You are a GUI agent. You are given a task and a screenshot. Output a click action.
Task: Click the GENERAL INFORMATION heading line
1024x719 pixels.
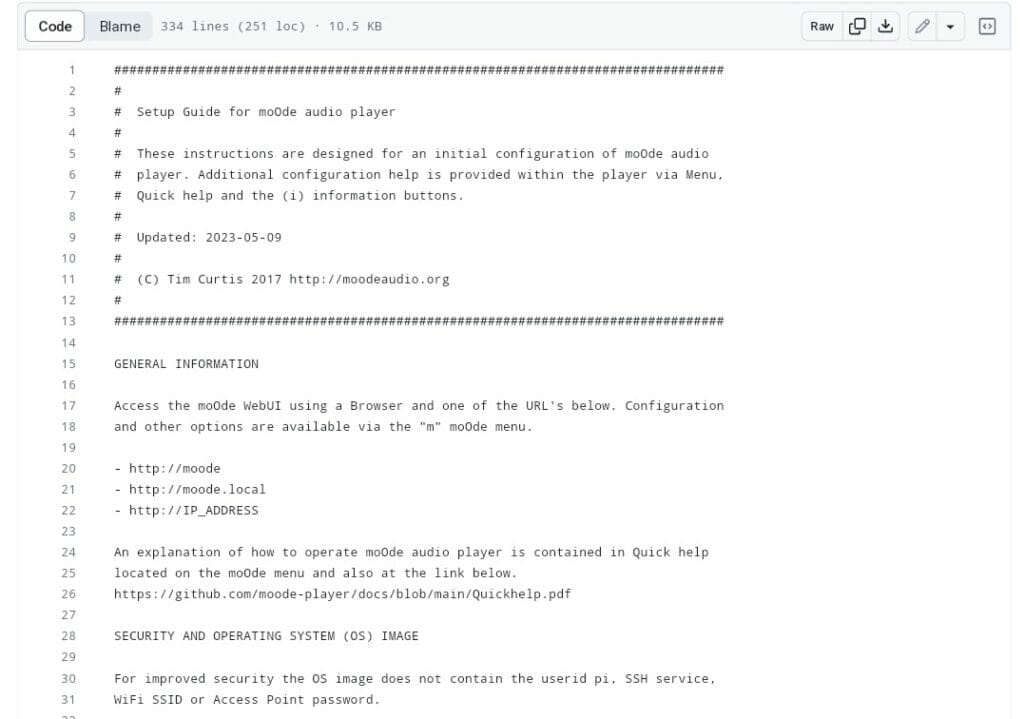[x=186, y=364]
